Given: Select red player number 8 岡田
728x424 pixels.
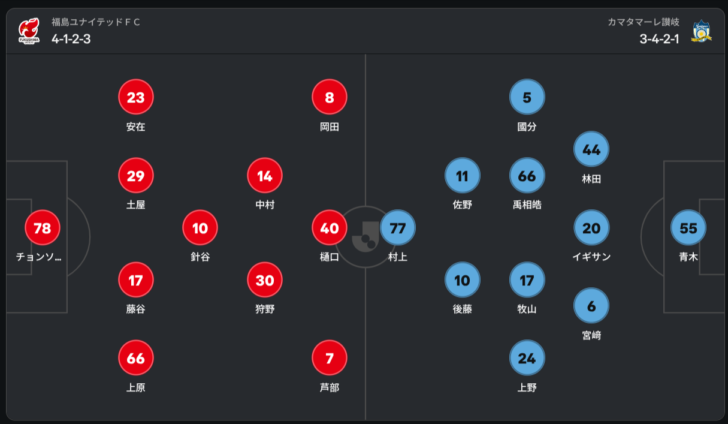Looking at the screenshot, I should (x=329, y=97).
